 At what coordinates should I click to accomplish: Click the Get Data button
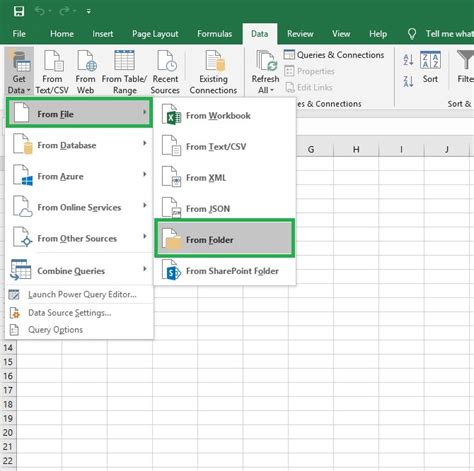pos(19,71)
